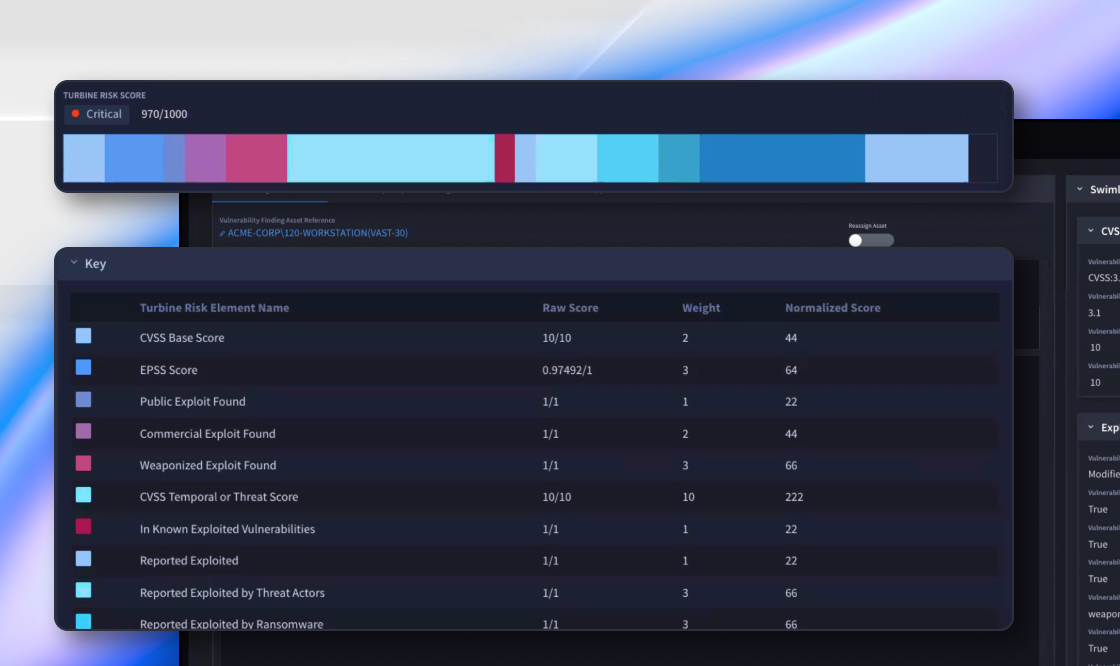Click the red Critical indicator dot
Viewport: 1120px width, 666px height.
click(x=74, y=114)
